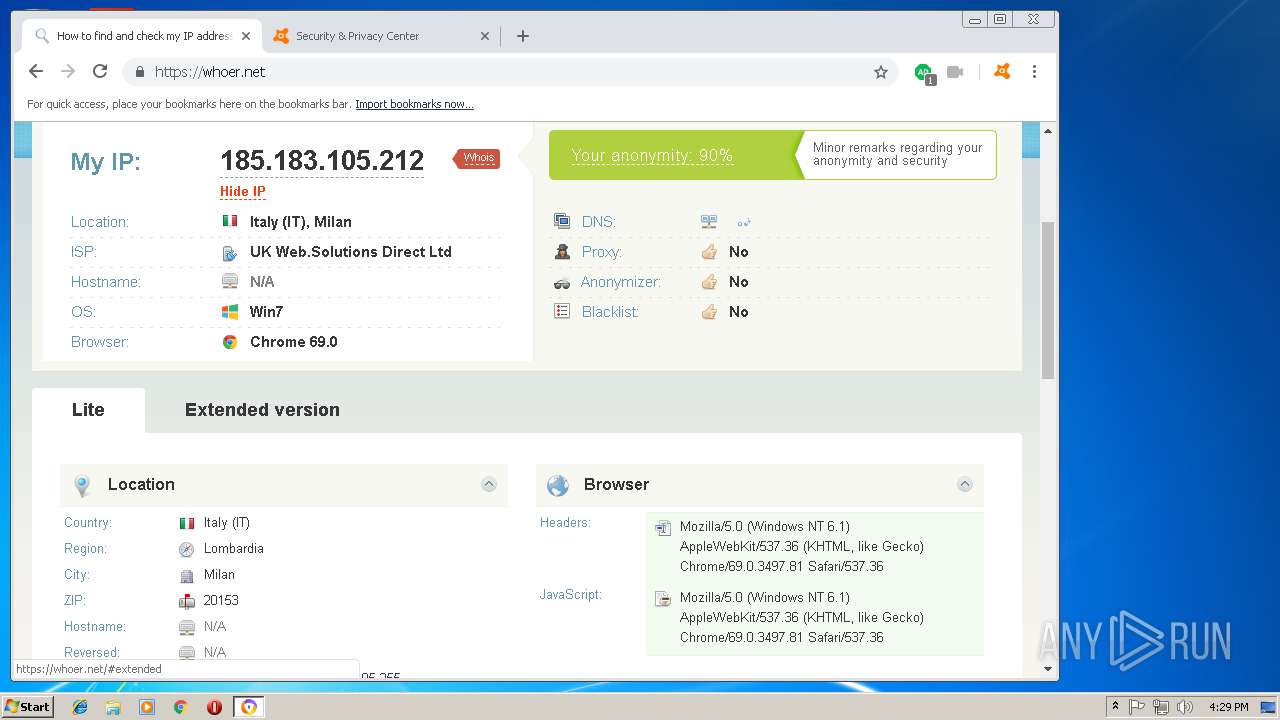
Task: Click the DNS server icon in the DNS row
Action: pyautogui.click(x=709, y=222)
